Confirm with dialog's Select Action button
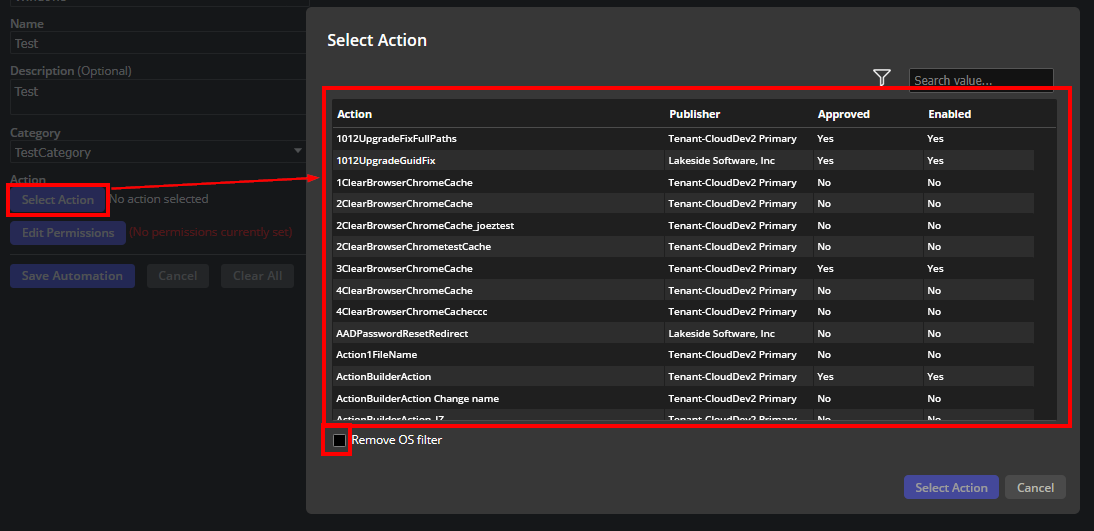The image size is (1094, 531). click(x=951, y=487)
